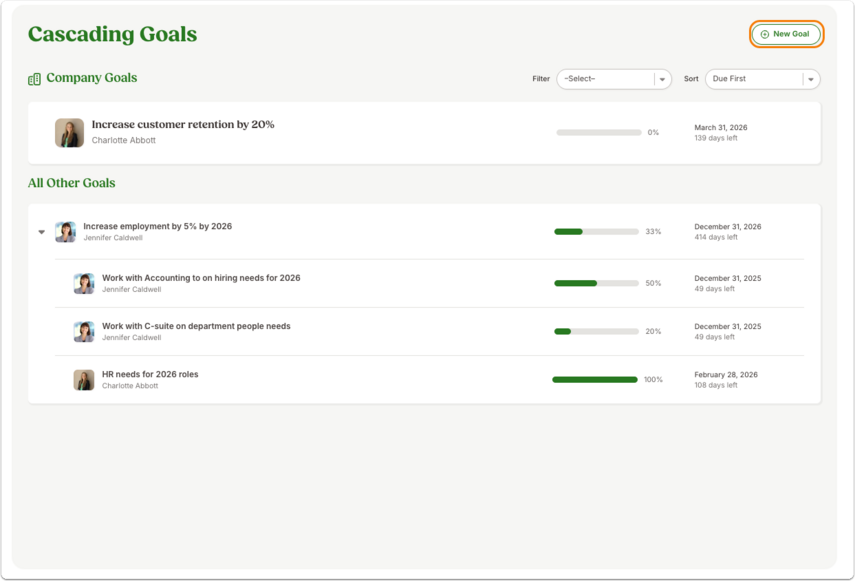The width and height of the screenshot is (855, 581).
Task: Click the 139 days left text
Action: pos(716,138)
